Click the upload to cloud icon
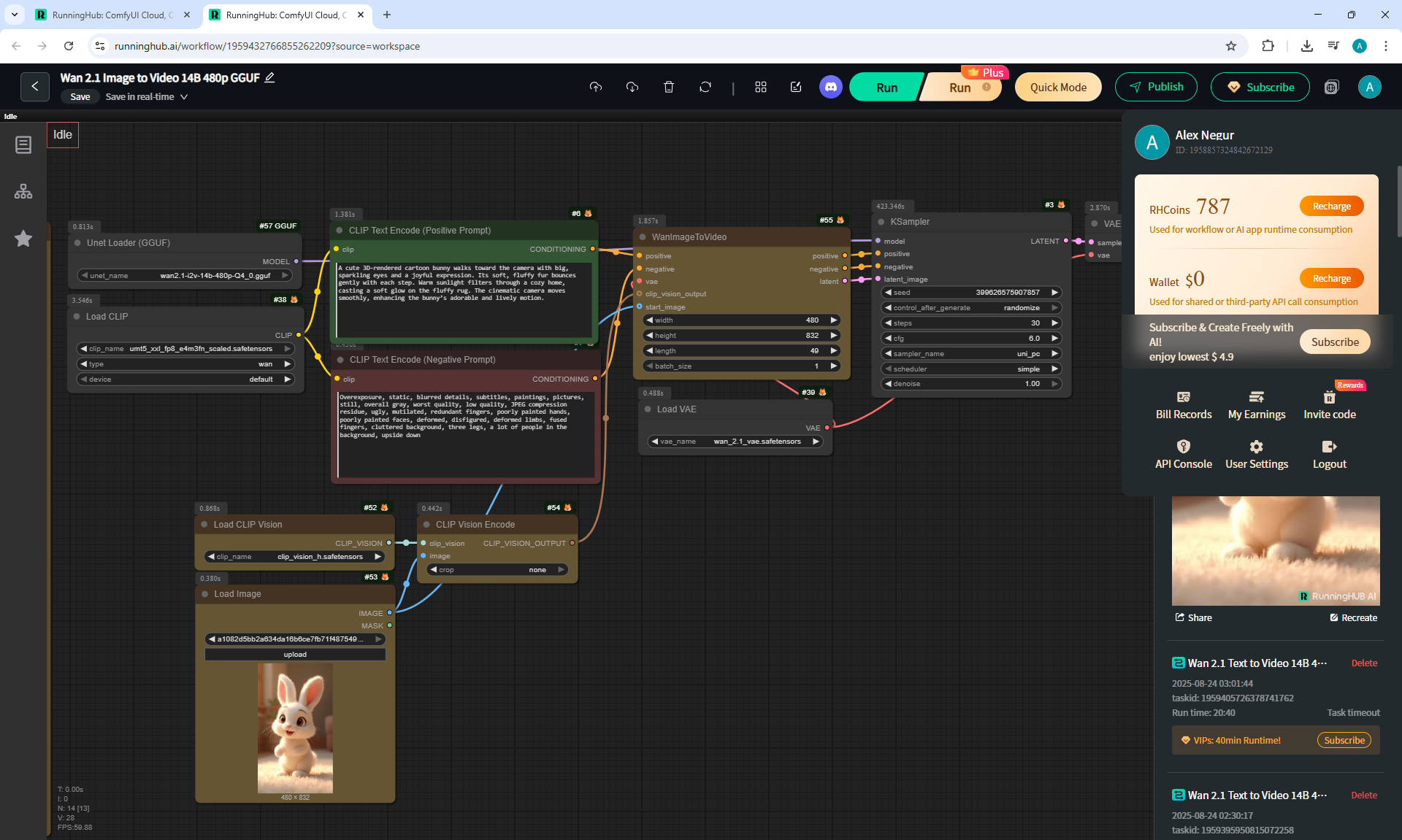Screen dimensions: 1402x840 [596, 87]
